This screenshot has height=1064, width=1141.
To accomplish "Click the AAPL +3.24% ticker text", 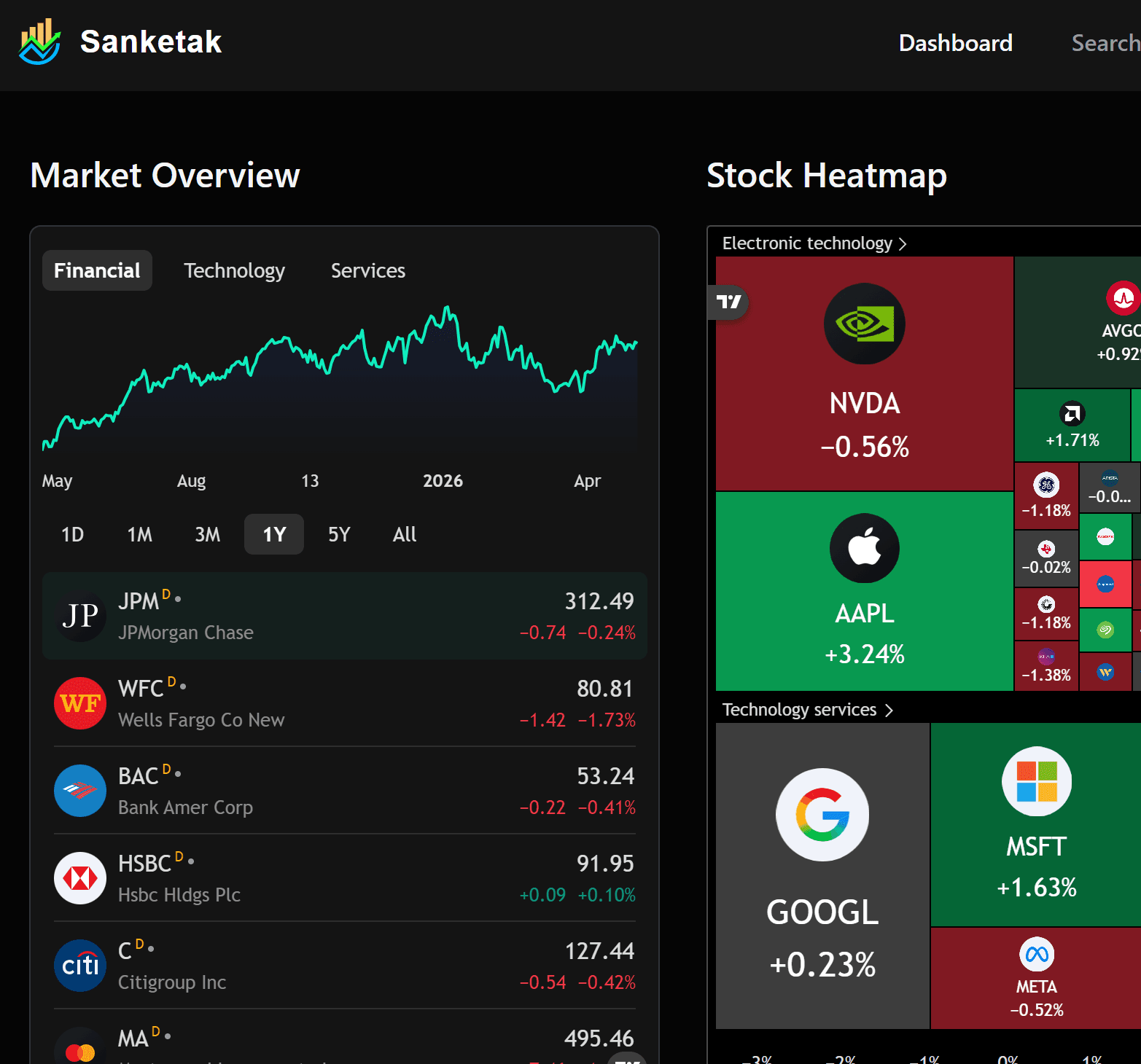I will pos(865,633).
